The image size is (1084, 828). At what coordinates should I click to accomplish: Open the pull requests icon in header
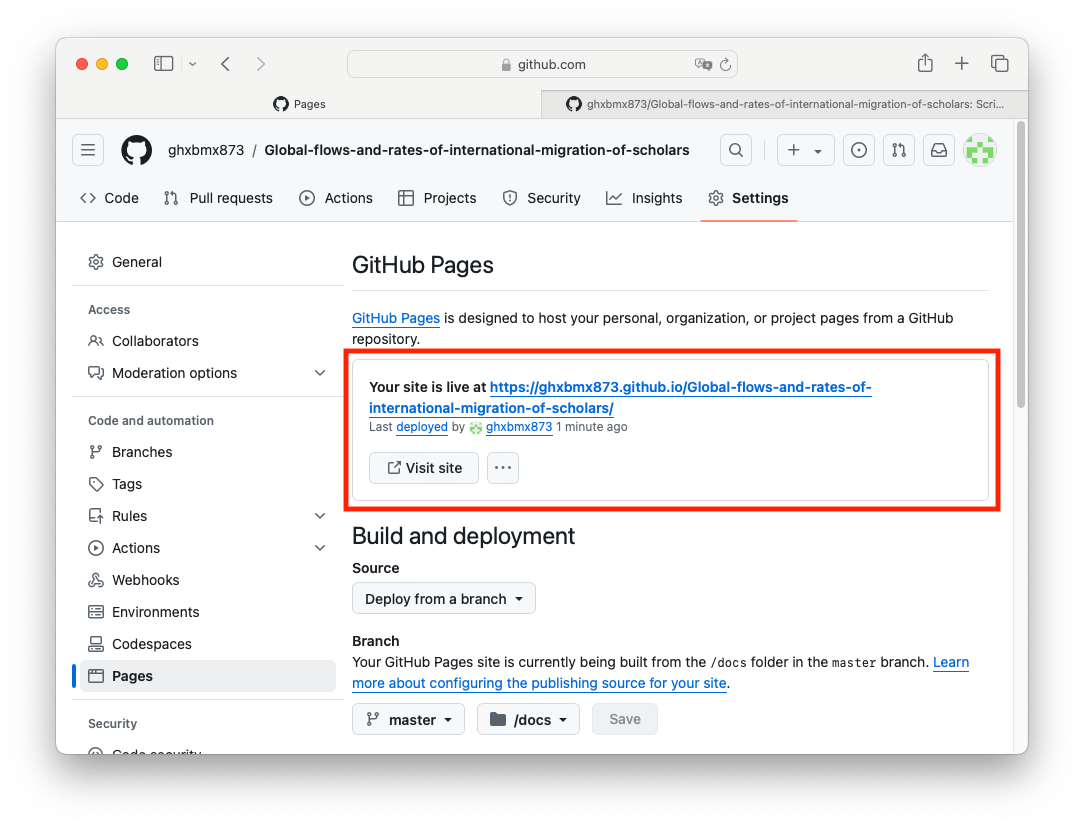pos(898,150)
